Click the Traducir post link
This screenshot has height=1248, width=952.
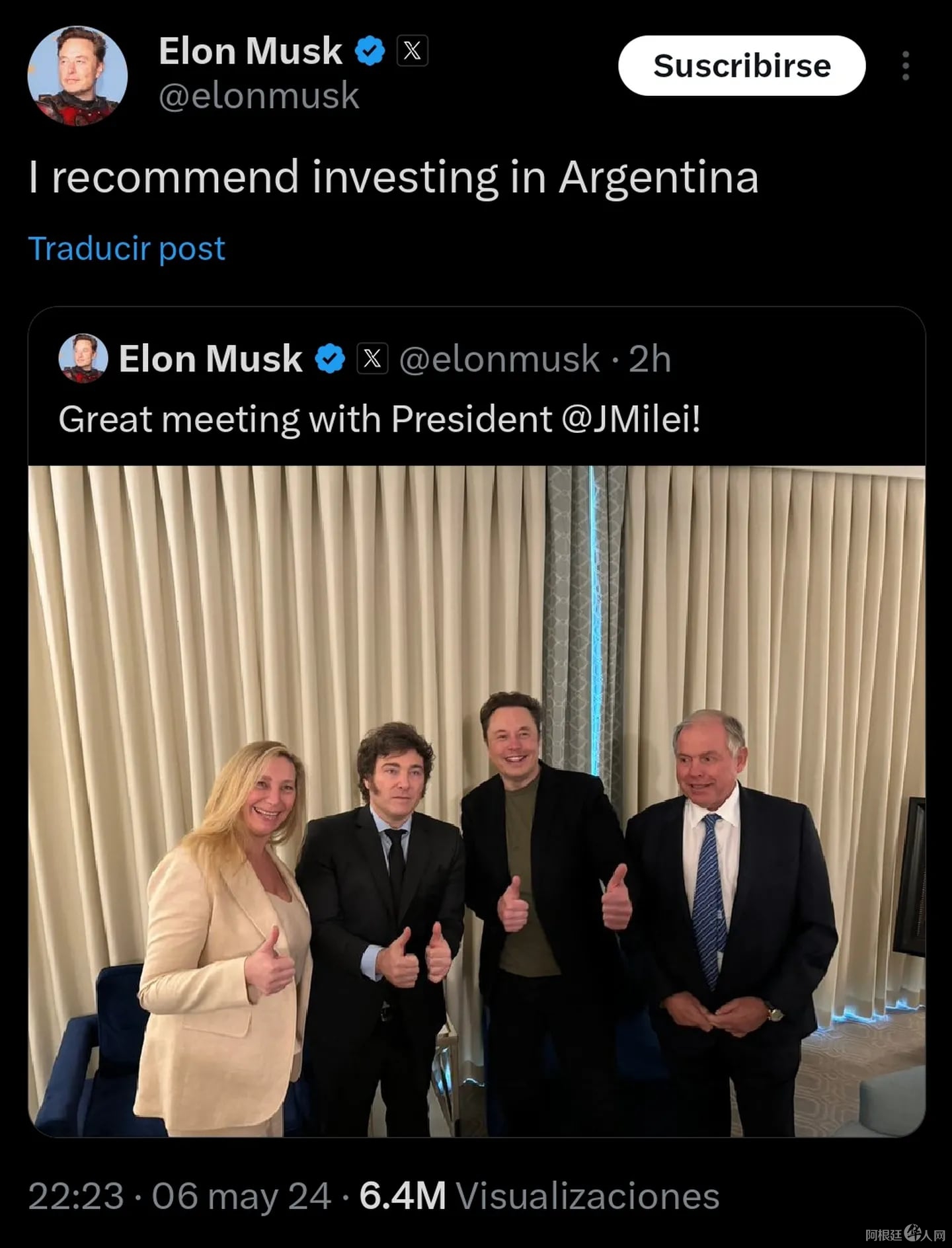(127, 249)
